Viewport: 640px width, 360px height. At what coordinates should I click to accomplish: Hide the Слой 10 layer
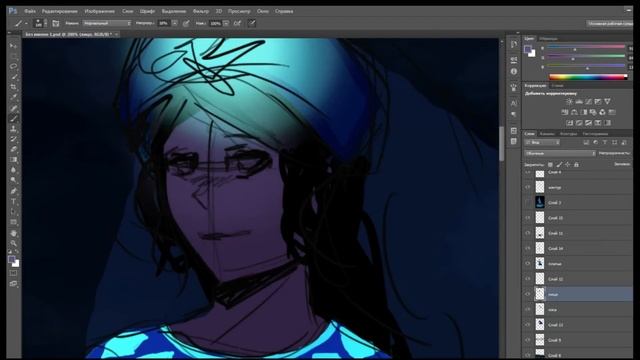coord(527,218)
